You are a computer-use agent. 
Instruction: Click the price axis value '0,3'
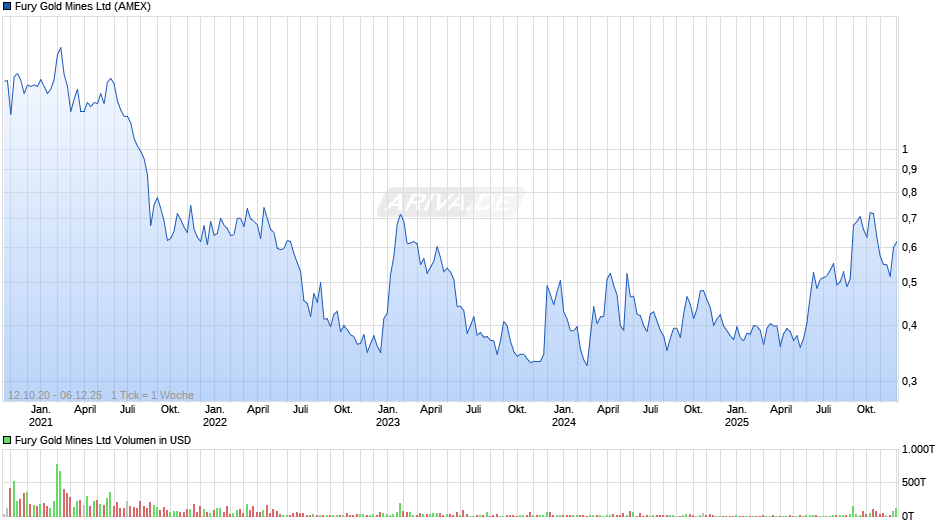click(x=909, y=381)
